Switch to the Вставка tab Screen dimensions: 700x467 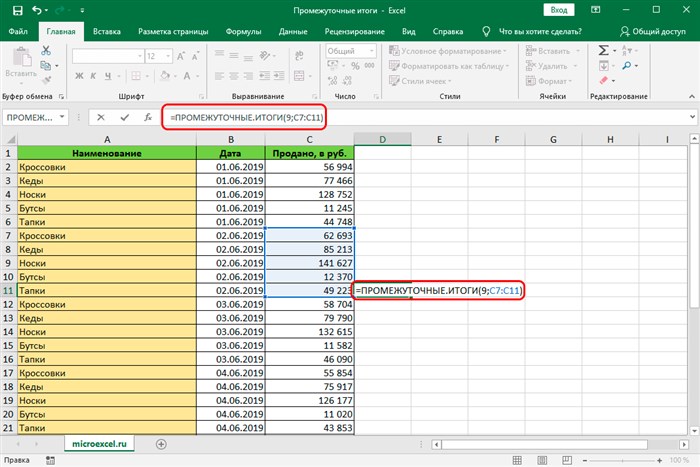[107, 31]
